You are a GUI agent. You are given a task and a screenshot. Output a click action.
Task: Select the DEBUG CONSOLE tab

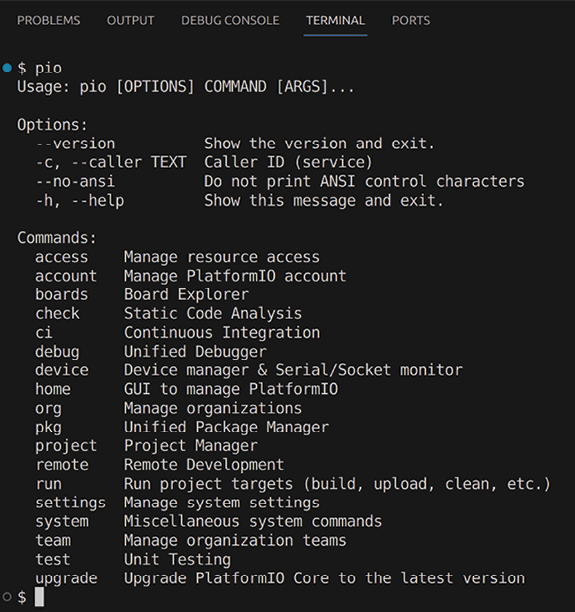(x=230, y=20)
